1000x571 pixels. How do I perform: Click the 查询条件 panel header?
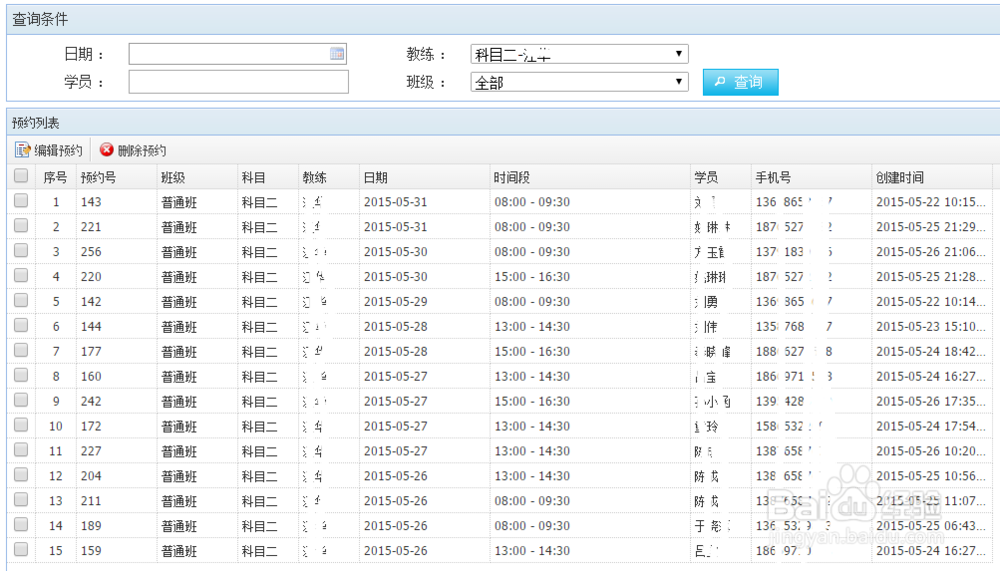[503, 20]
